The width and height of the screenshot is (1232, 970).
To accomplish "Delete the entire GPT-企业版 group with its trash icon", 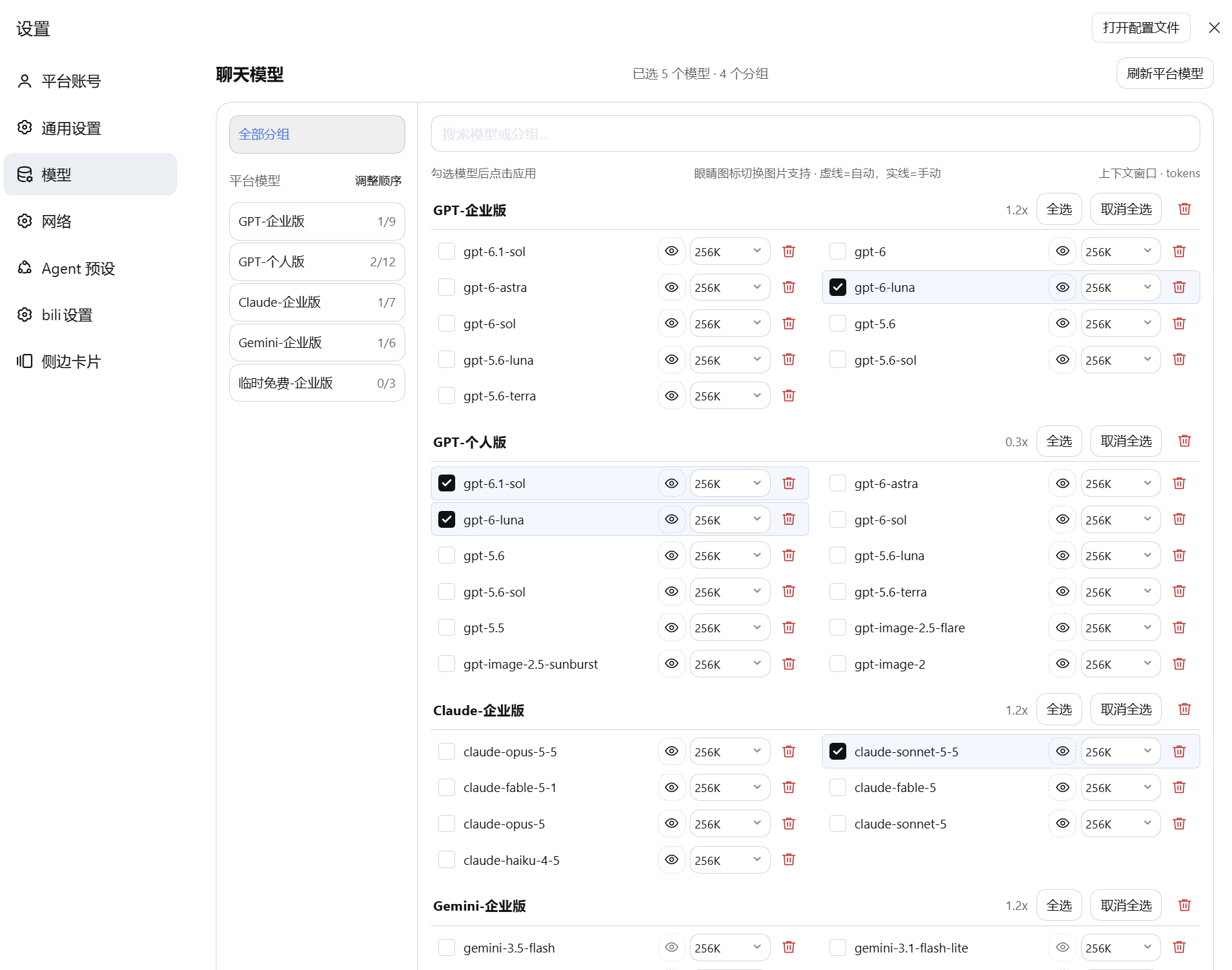I will click(1184, 209).
